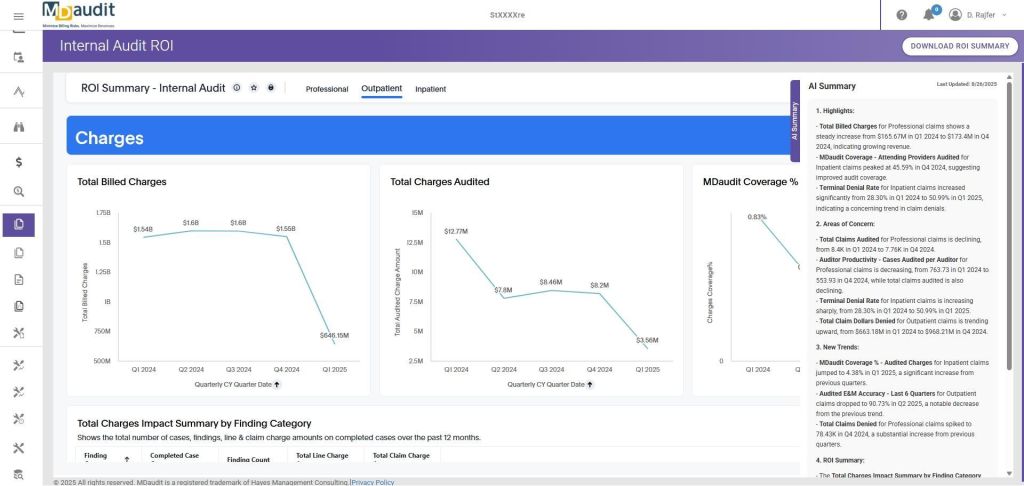Click the Download ROI Summary button

(958, 46)
